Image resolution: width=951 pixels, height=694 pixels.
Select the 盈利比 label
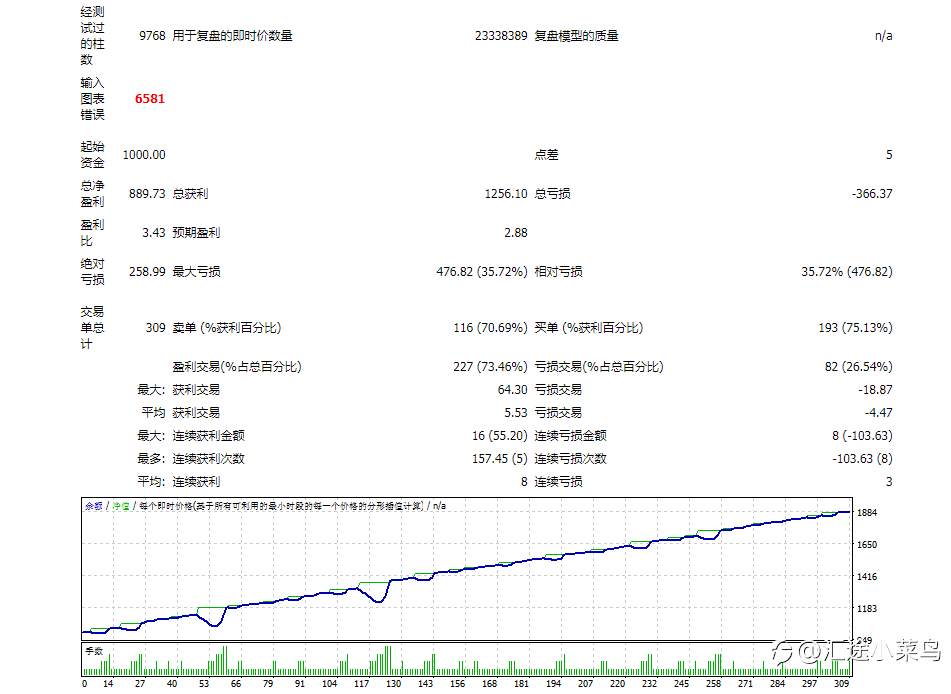click(92, 233)
